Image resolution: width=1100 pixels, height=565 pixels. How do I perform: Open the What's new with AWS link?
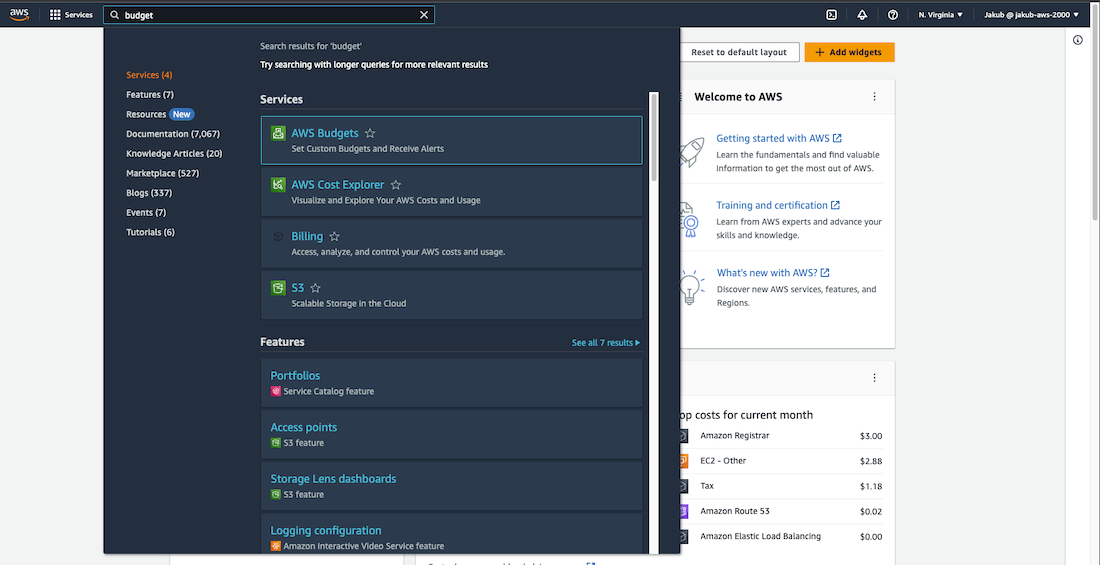(773, 273)
